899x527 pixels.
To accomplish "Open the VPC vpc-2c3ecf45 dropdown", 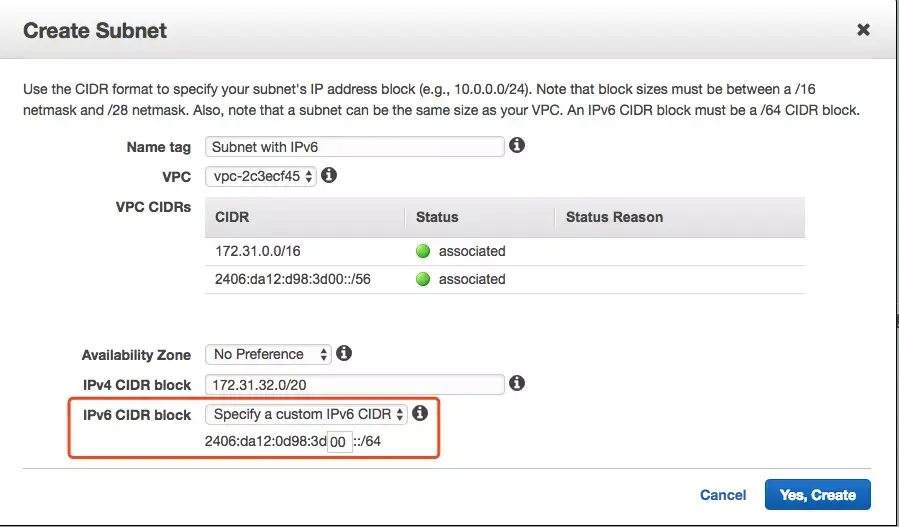I will click(x=260, y=176).
